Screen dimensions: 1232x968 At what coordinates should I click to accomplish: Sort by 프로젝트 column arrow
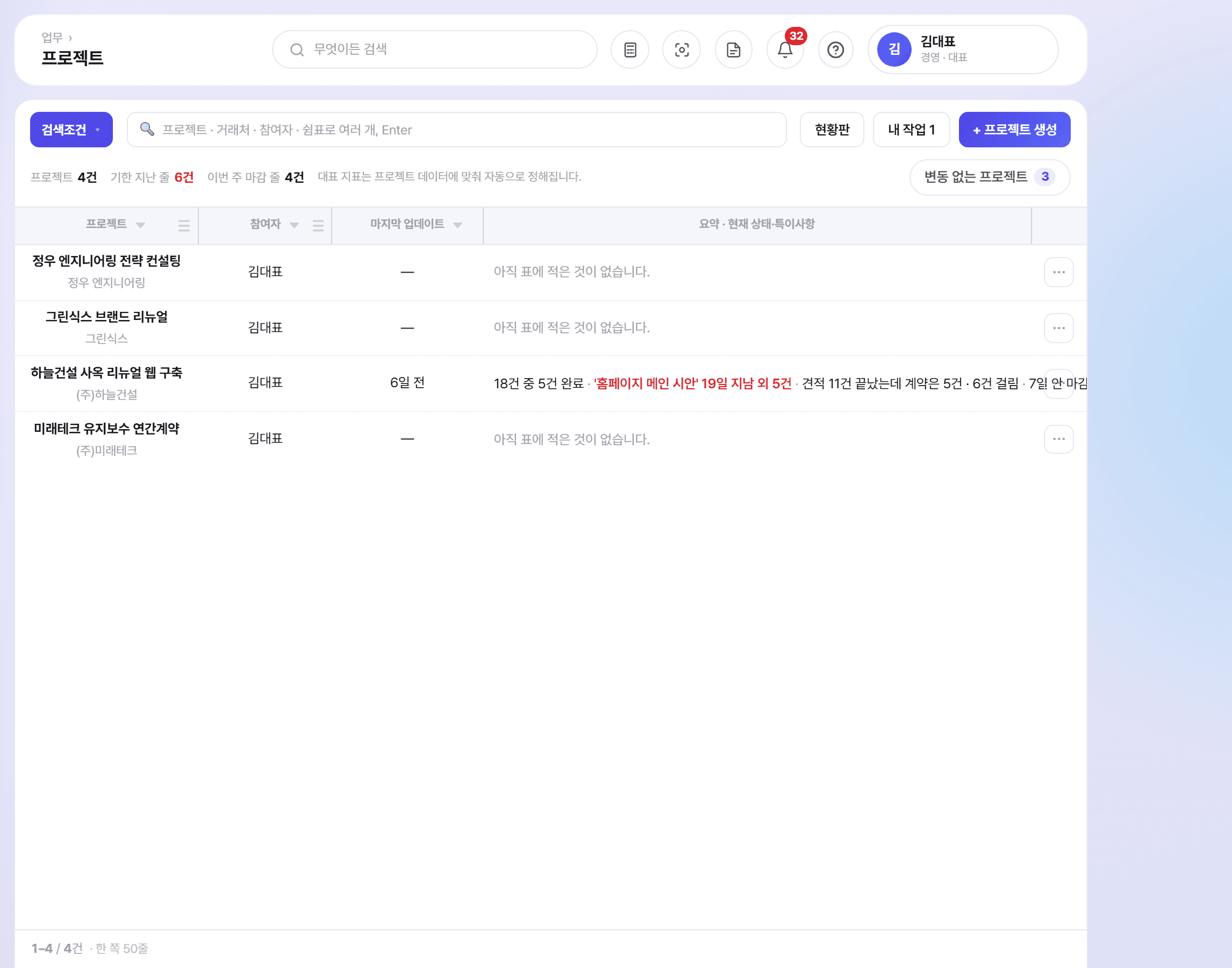coord(140,225)
